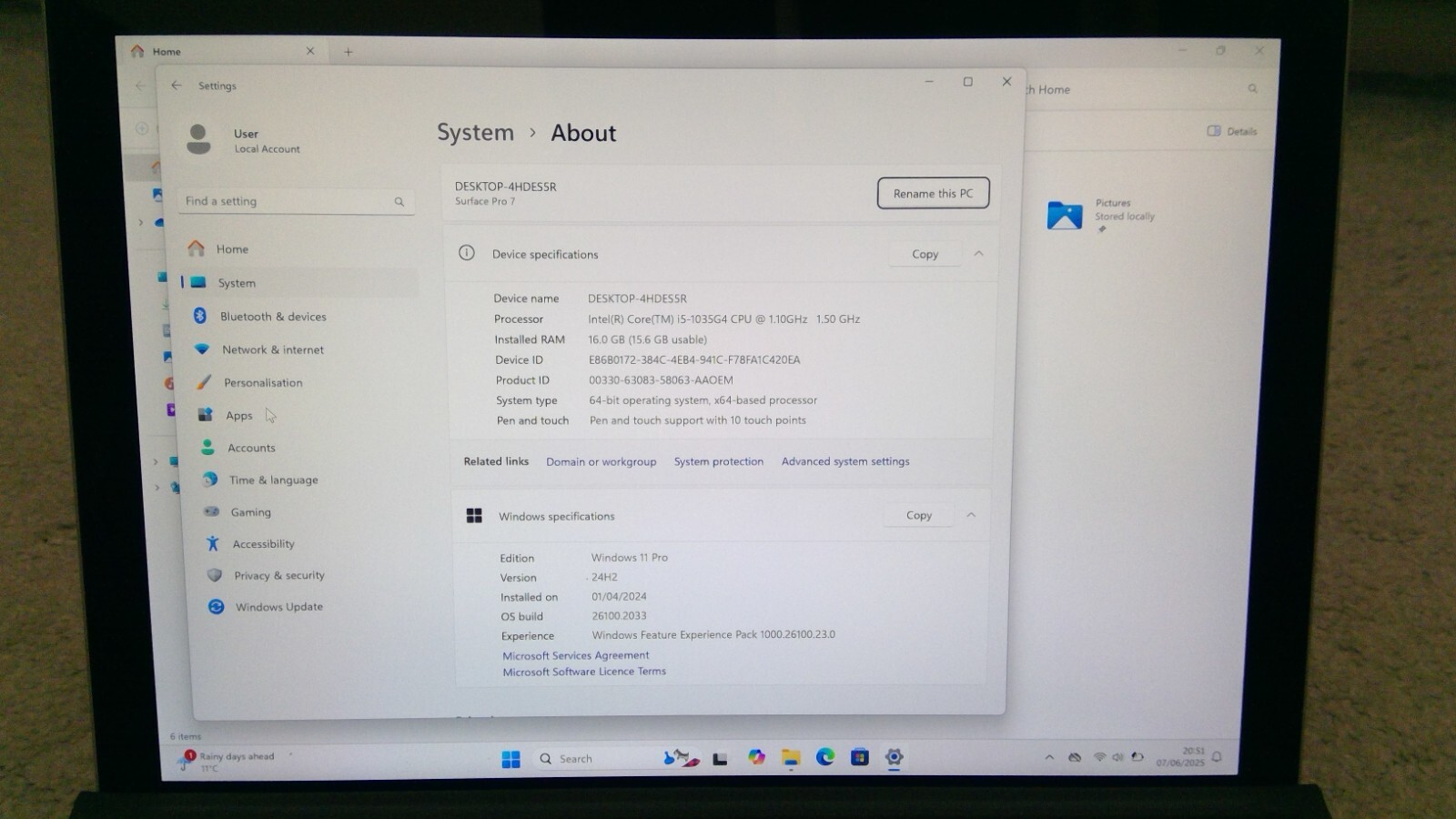The width and height of the screenshot is (1456, 819).
Task: Click the Time & language globe icon
Action: coord(210,480)
